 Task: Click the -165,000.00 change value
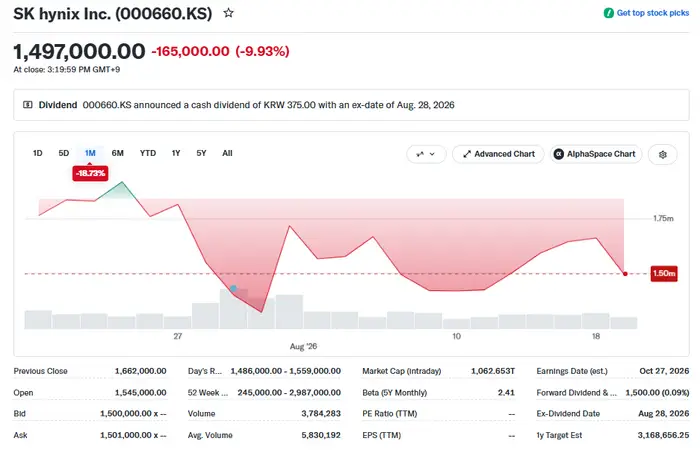(x=191, y=51)
